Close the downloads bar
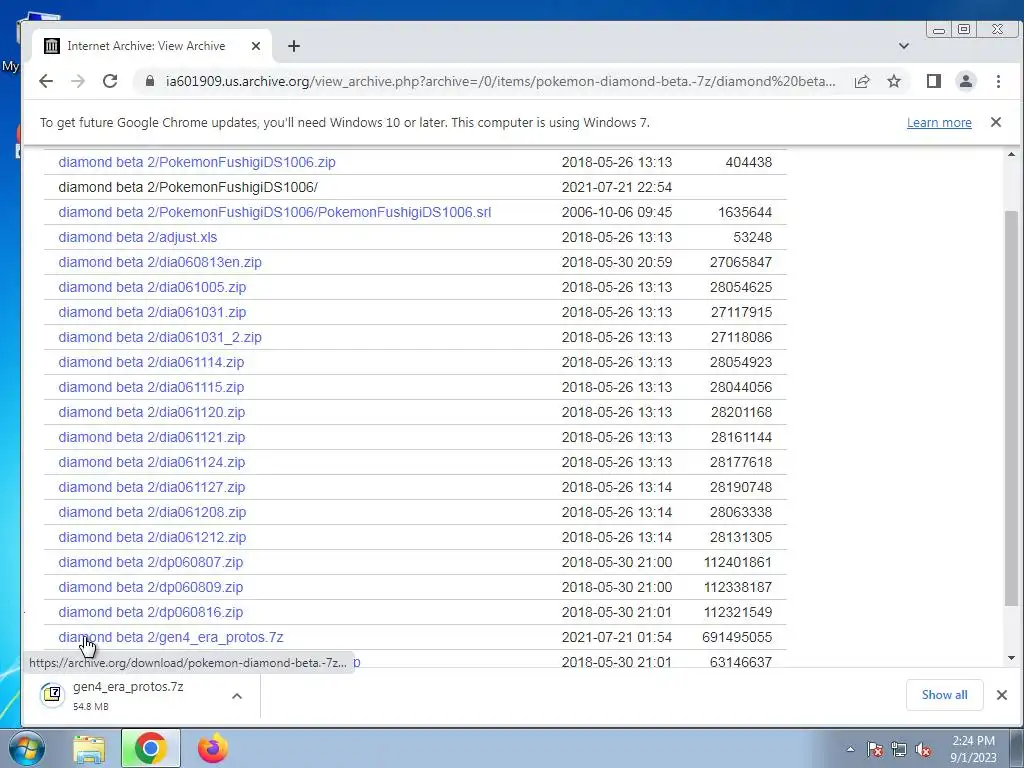This screenshot has width=1024, height=768. [1002, 695]
